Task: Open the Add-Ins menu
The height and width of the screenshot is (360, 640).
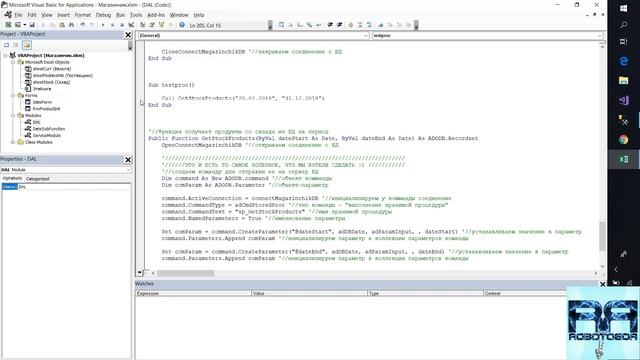Action: click(156, 15)
